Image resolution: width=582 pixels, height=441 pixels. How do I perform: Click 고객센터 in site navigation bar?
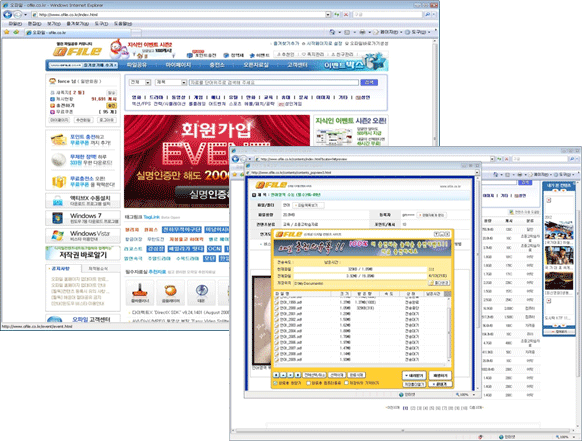point(297,65)
